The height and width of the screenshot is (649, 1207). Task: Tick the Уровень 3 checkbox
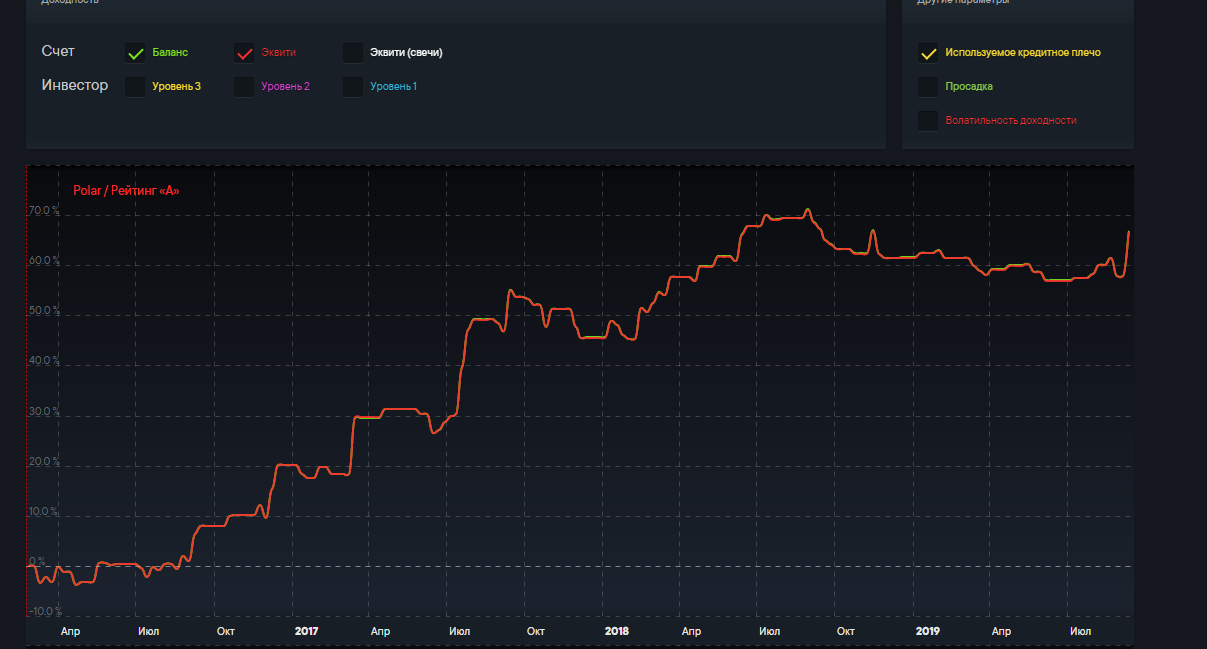(x=136, y=87)
